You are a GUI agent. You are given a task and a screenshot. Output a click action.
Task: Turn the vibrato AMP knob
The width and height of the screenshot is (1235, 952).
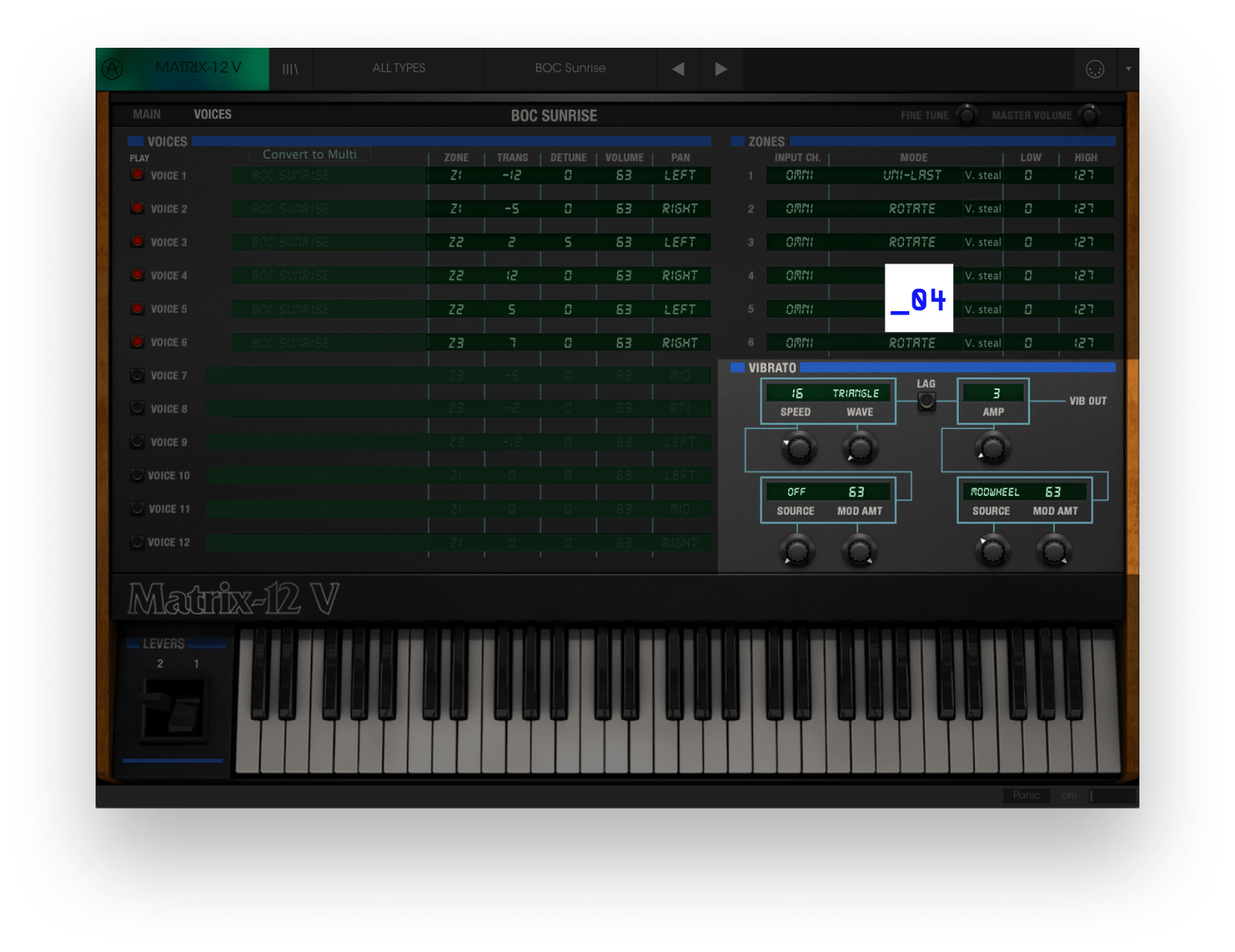pyautogui.click(x=991, y=448)
